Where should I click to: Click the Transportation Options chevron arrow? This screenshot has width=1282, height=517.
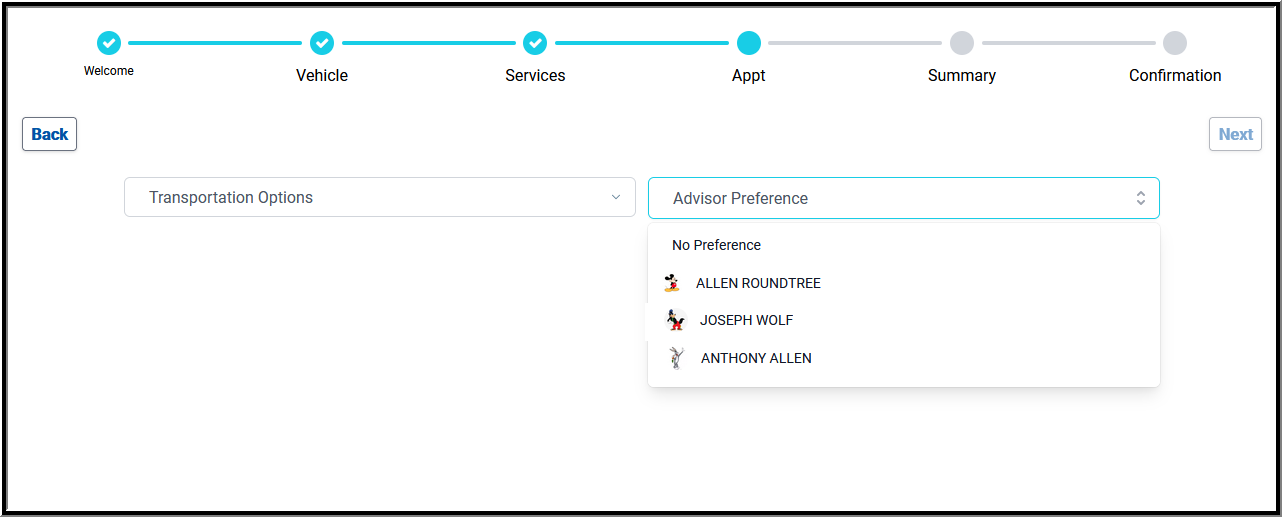coord(616,197)
